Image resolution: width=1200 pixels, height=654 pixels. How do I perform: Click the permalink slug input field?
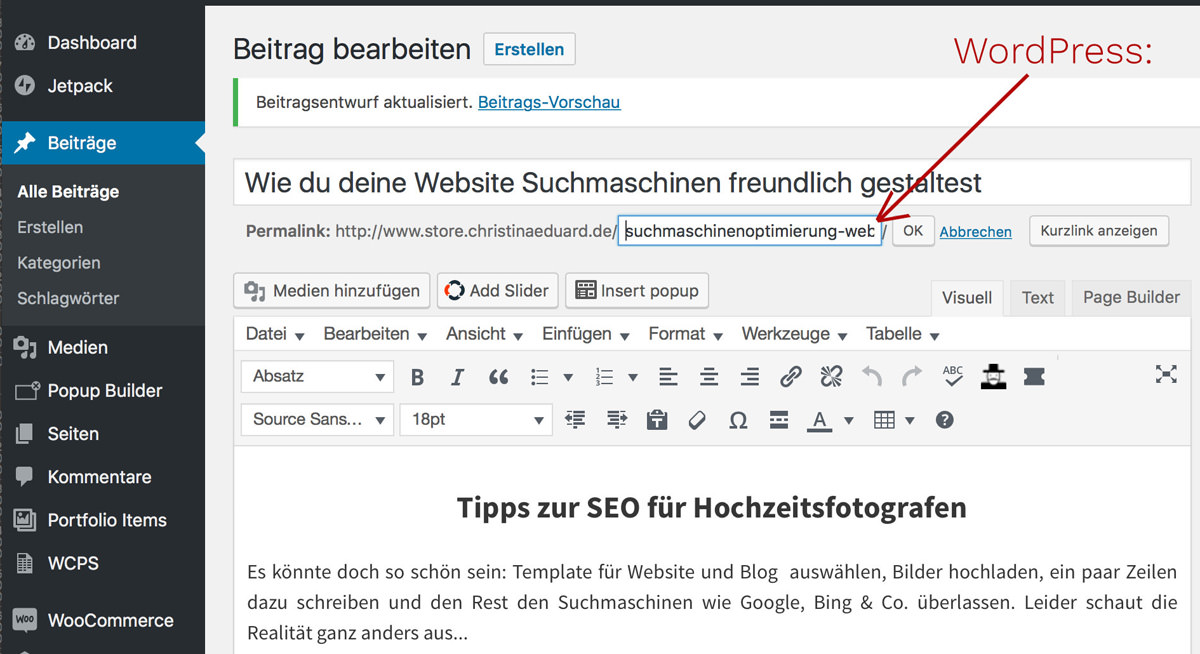click(750, 231)
